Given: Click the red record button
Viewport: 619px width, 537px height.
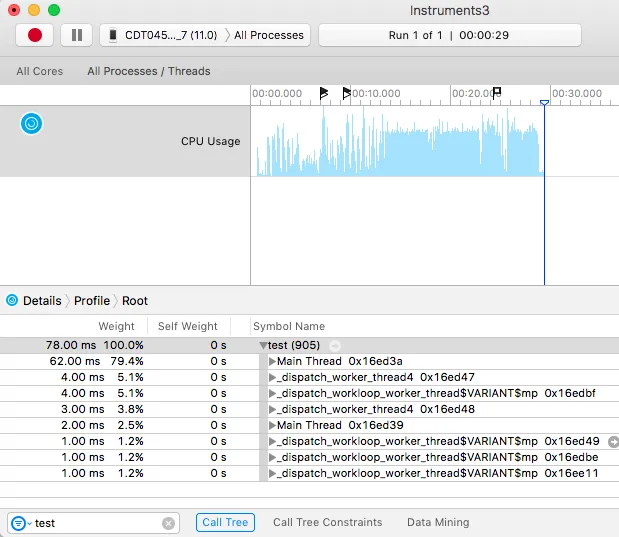Looking at the screenshot, I should tap(35, 35).
